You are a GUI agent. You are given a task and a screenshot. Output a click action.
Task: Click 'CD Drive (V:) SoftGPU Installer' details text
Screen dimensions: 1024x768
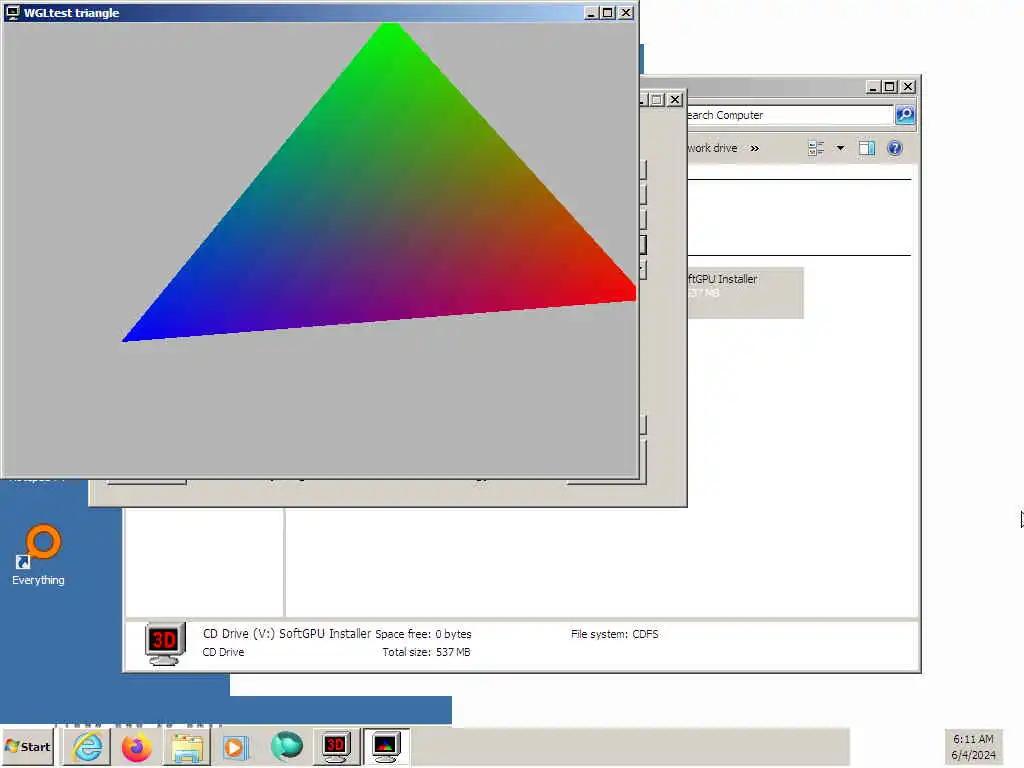click(x=287, y=633)
